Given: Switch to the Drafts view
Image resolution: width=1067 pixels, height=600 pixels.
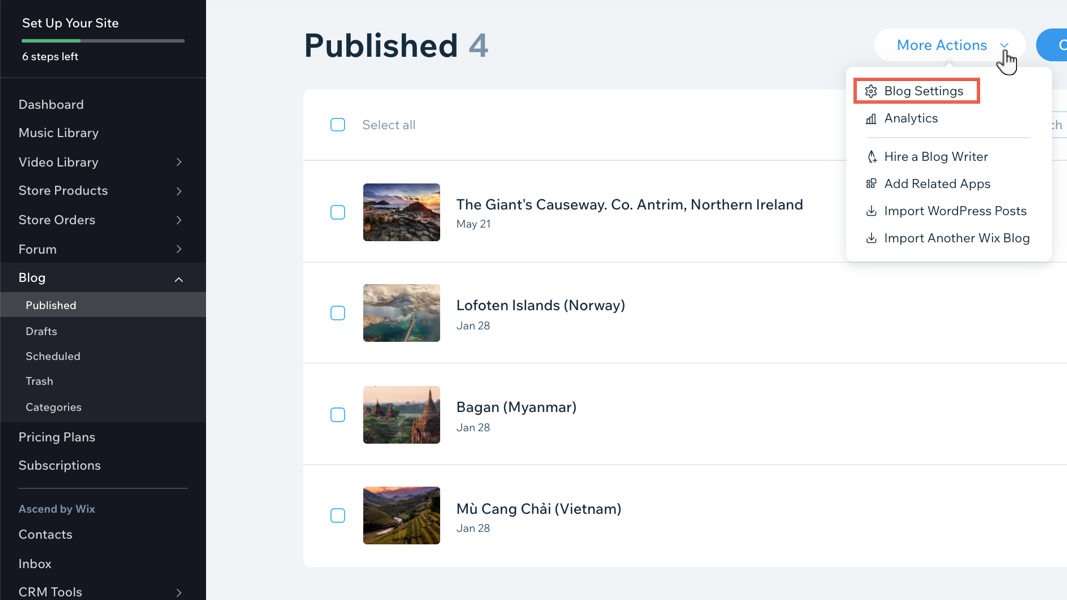Looking at the screenshot, I should point(43,331).
